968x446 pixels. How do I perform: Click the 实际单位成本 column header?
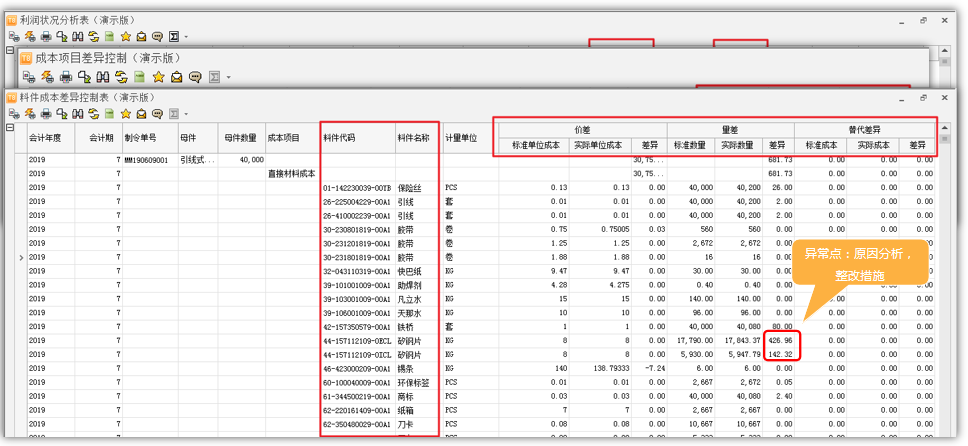[598, 146]
